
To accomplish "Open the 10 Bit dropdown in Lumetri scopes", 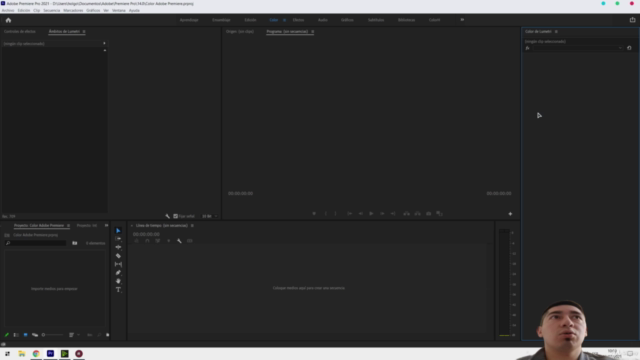I will (x=210, y=216).
